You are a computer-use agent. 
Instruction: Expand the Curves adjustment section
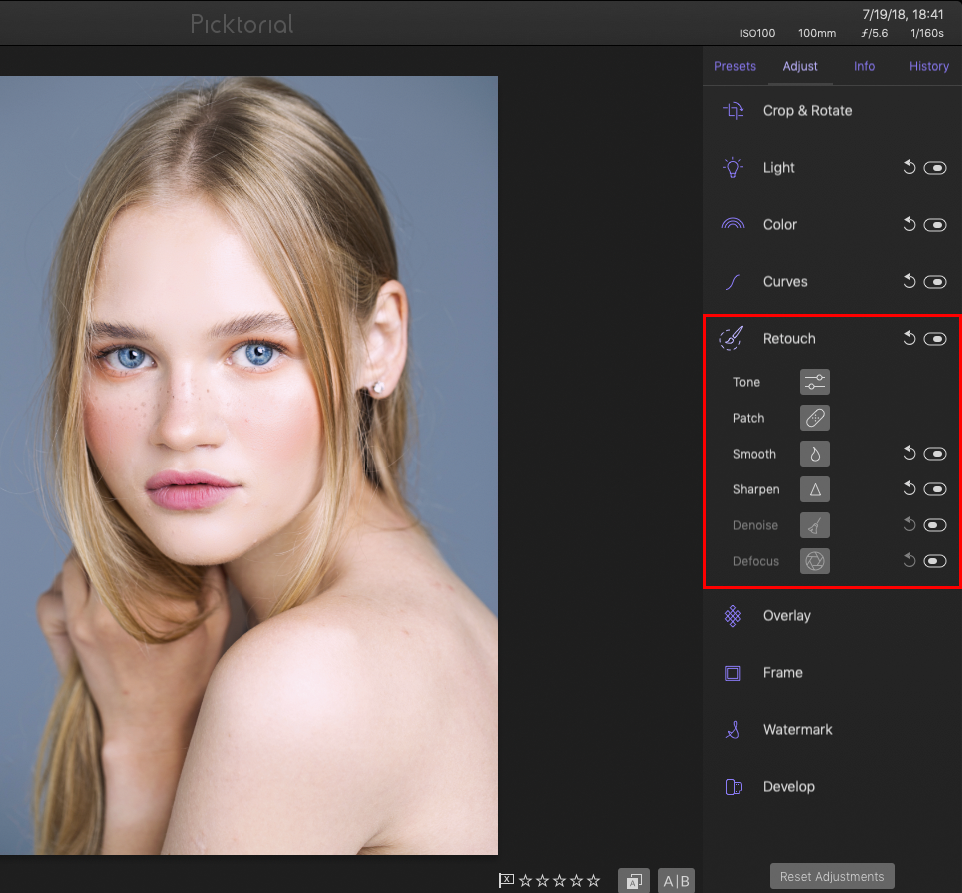click(787, 281)
